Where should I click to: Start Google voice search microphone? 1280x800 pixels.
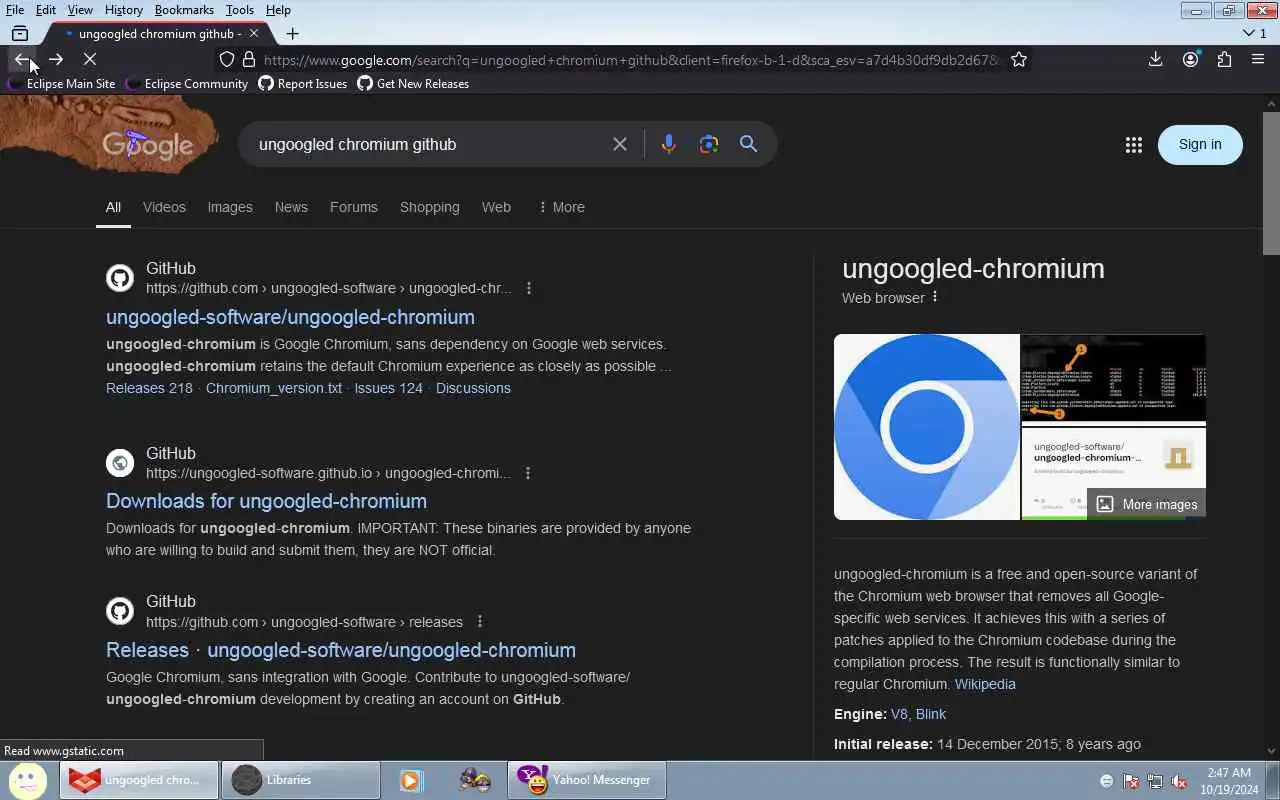[669, 144]
